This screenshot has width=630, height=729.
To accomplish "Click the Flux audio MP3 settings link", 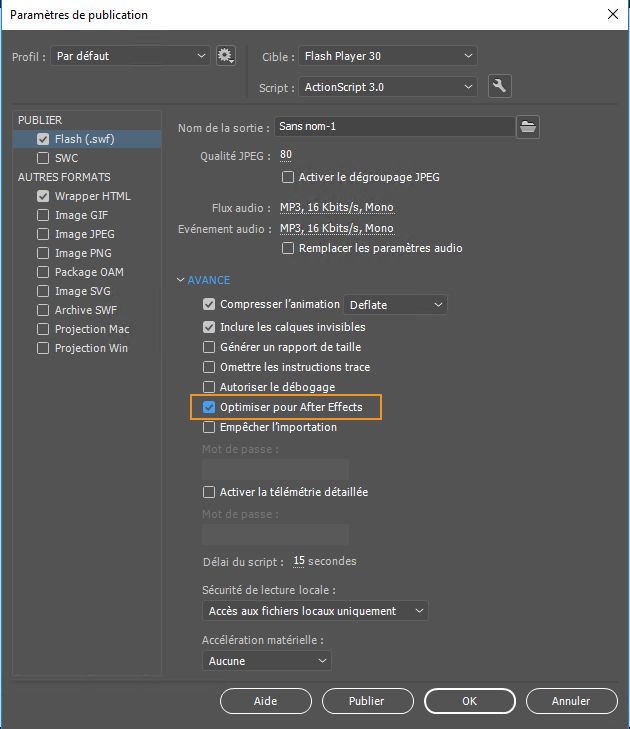I will point(336,208).
